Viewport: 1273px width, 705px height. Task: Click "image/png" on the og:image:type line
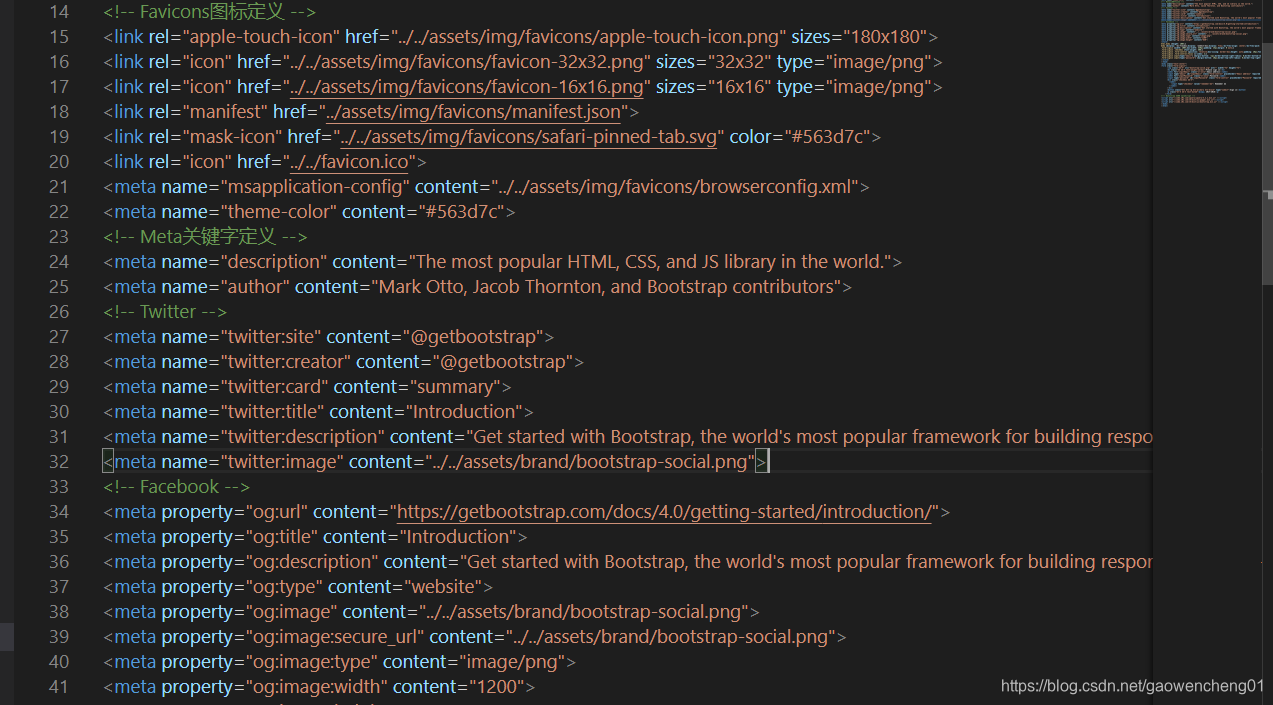pyautogui.click(x=513, y=662)
